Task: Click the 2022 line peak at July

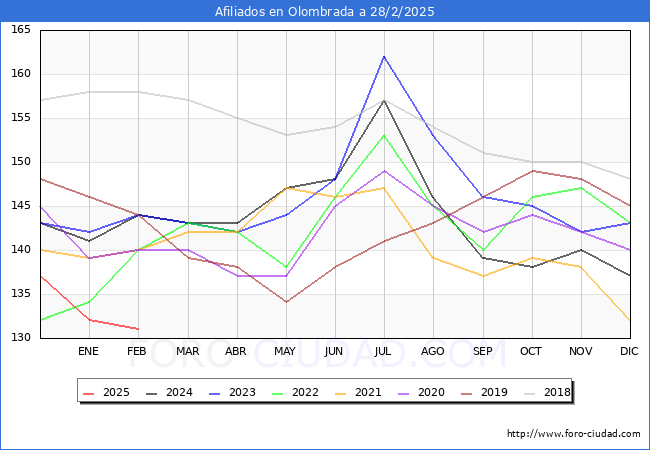Action: [384, 135]
